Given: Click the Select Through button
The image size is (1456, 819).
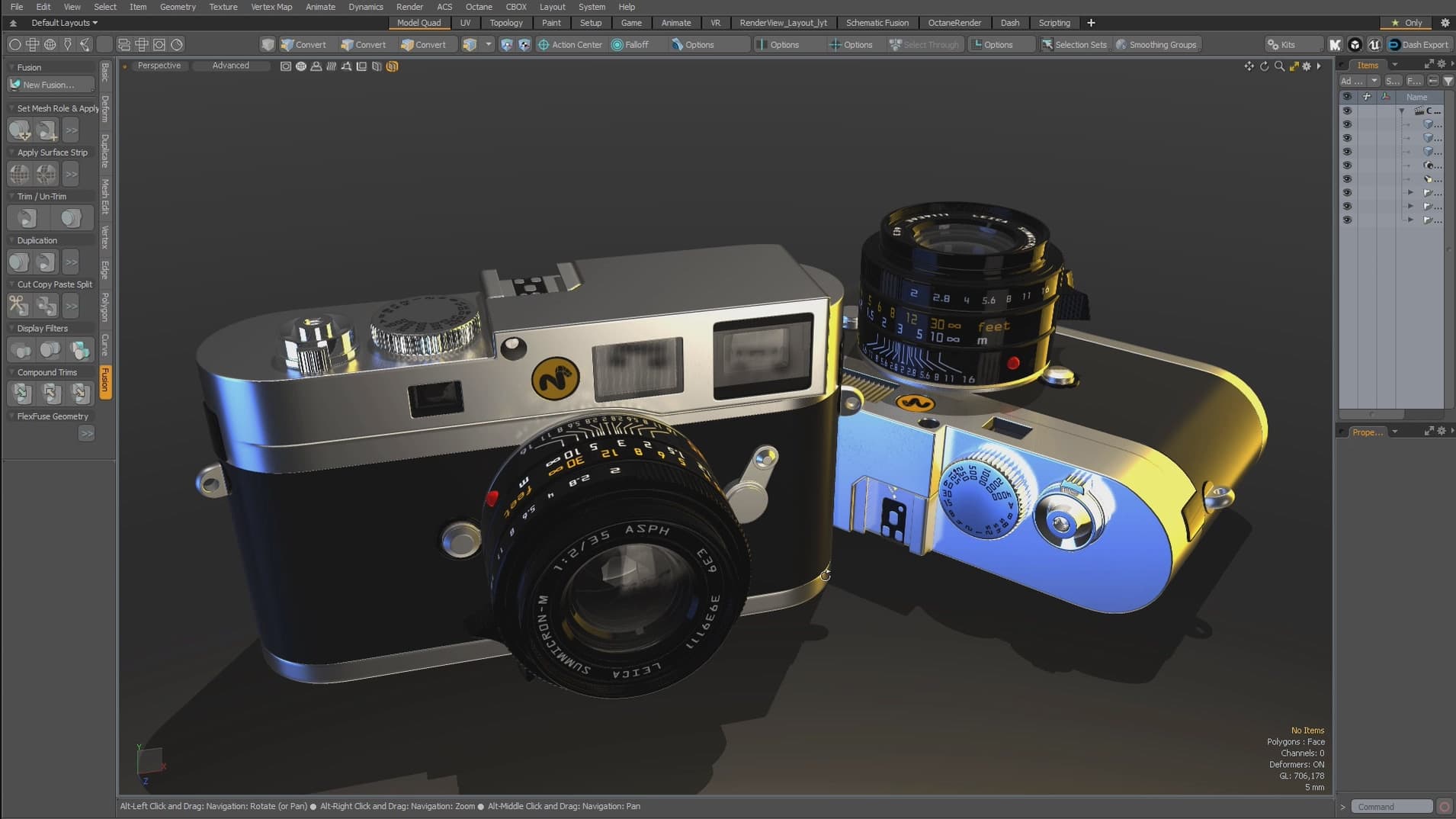Looking at the screenshot, I should click(x=925, y=44).
